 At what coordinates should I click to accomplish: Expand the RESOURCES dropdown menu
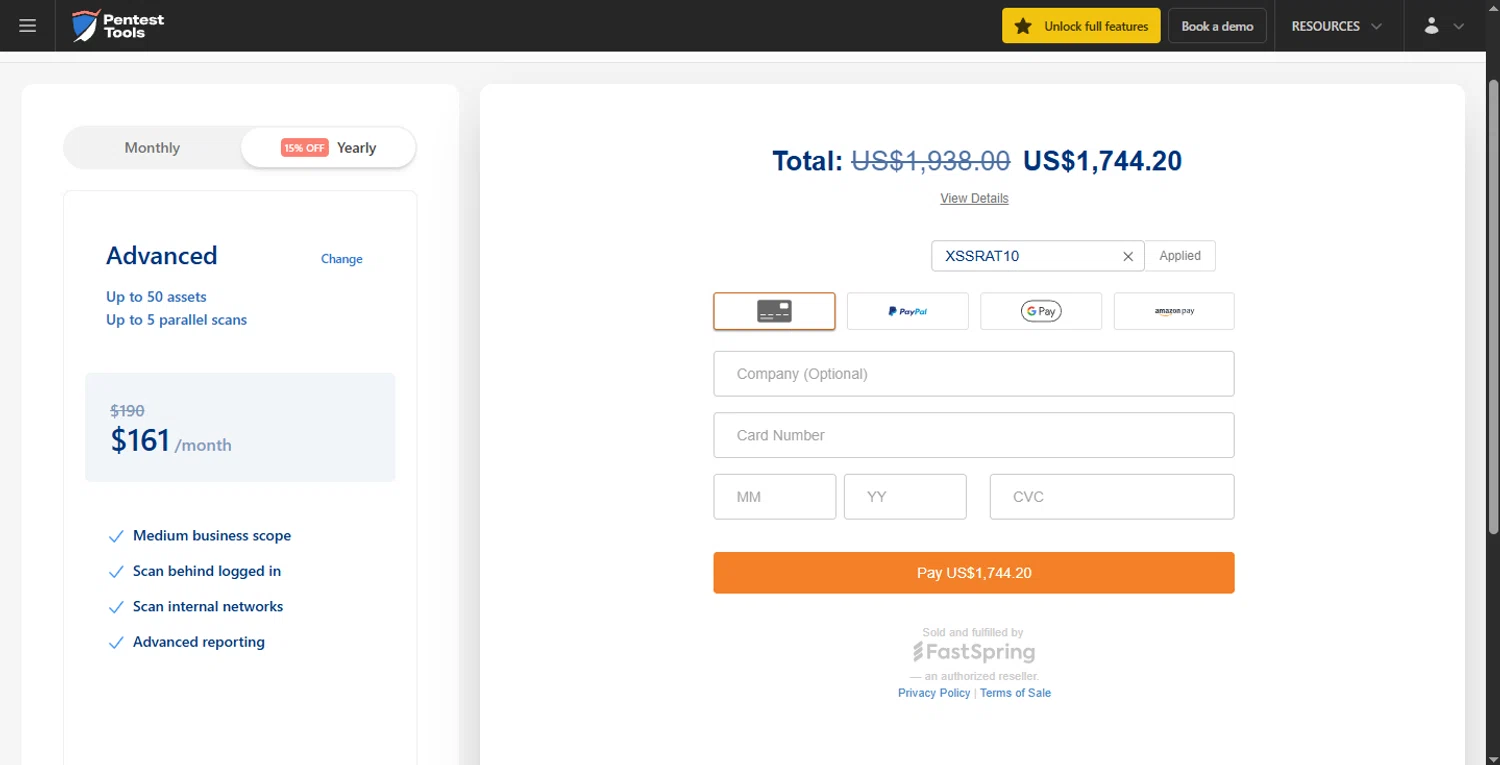pyautogui.click(x=1337, y=26)
